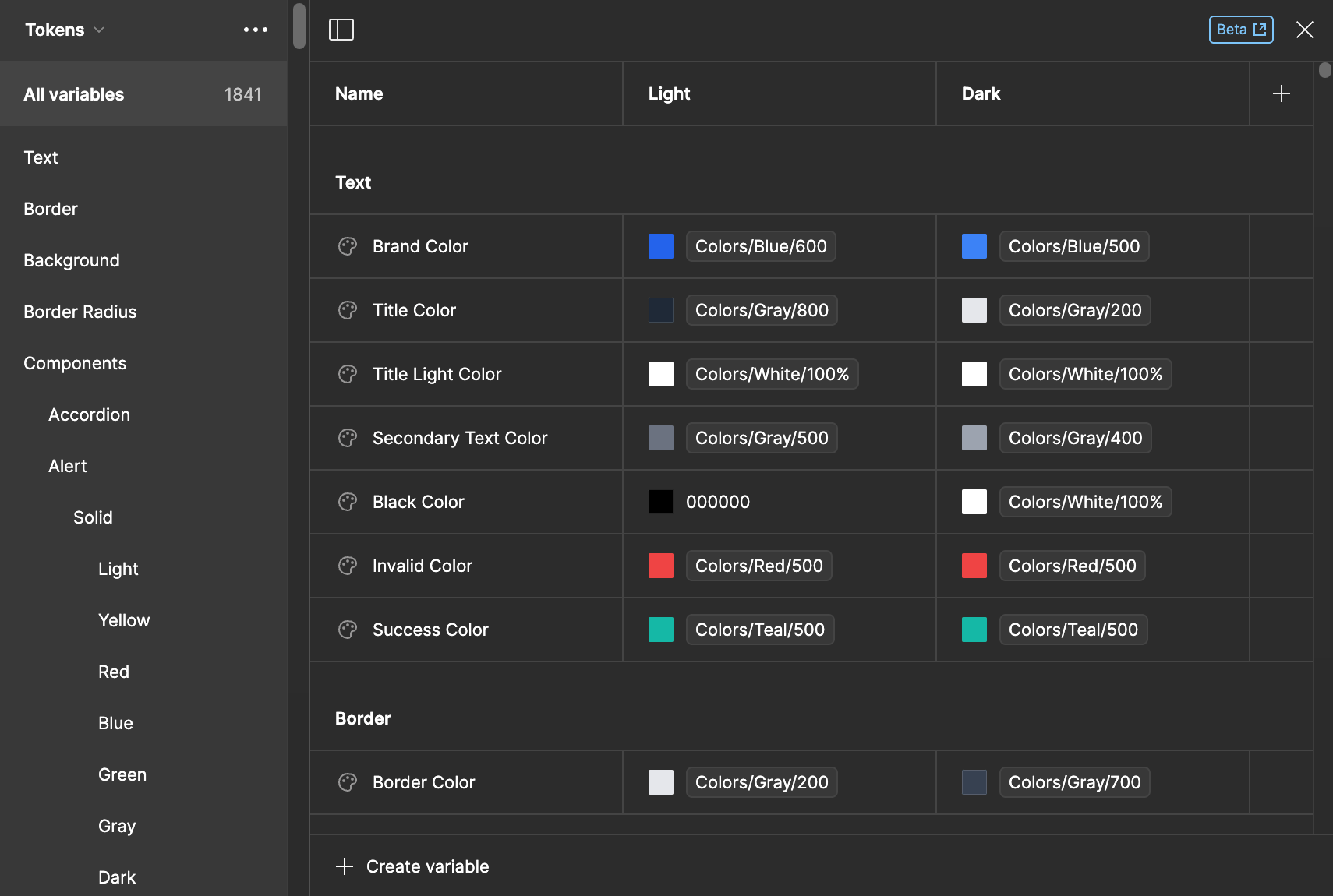Select Accordion group in sidebar

tap(89, 414)
